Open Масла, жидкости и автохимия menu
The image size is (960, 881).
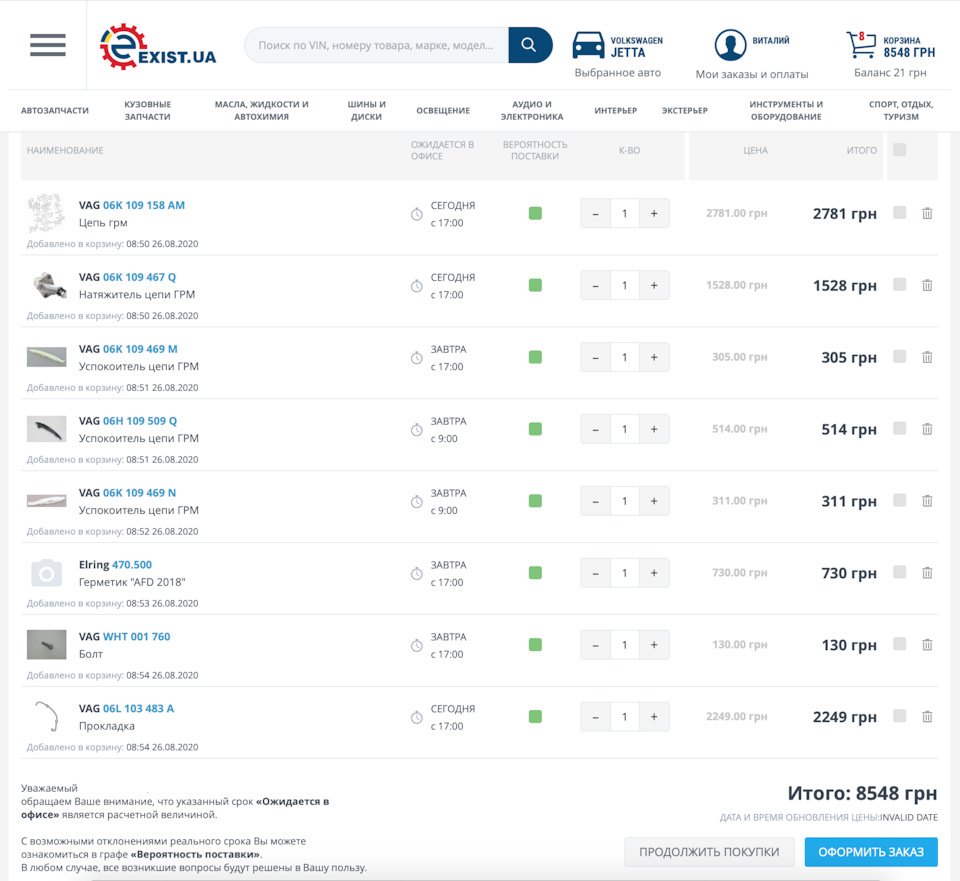261,111
